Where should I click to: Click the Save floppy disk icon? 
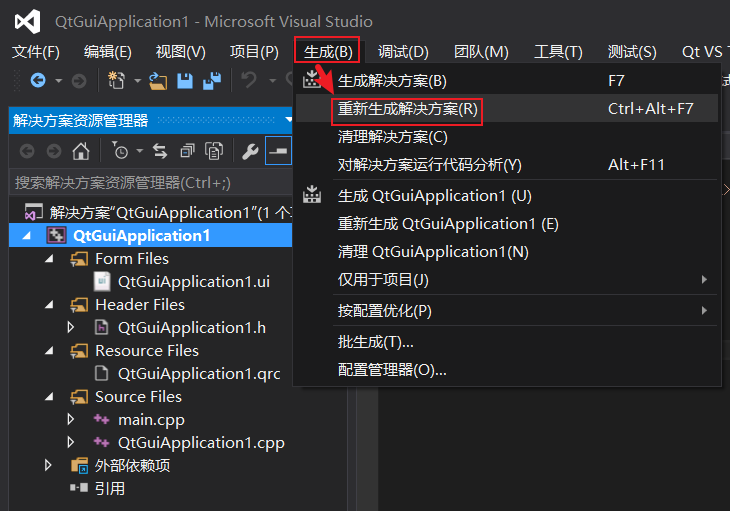pyautogui.click(x=185, y=81)
